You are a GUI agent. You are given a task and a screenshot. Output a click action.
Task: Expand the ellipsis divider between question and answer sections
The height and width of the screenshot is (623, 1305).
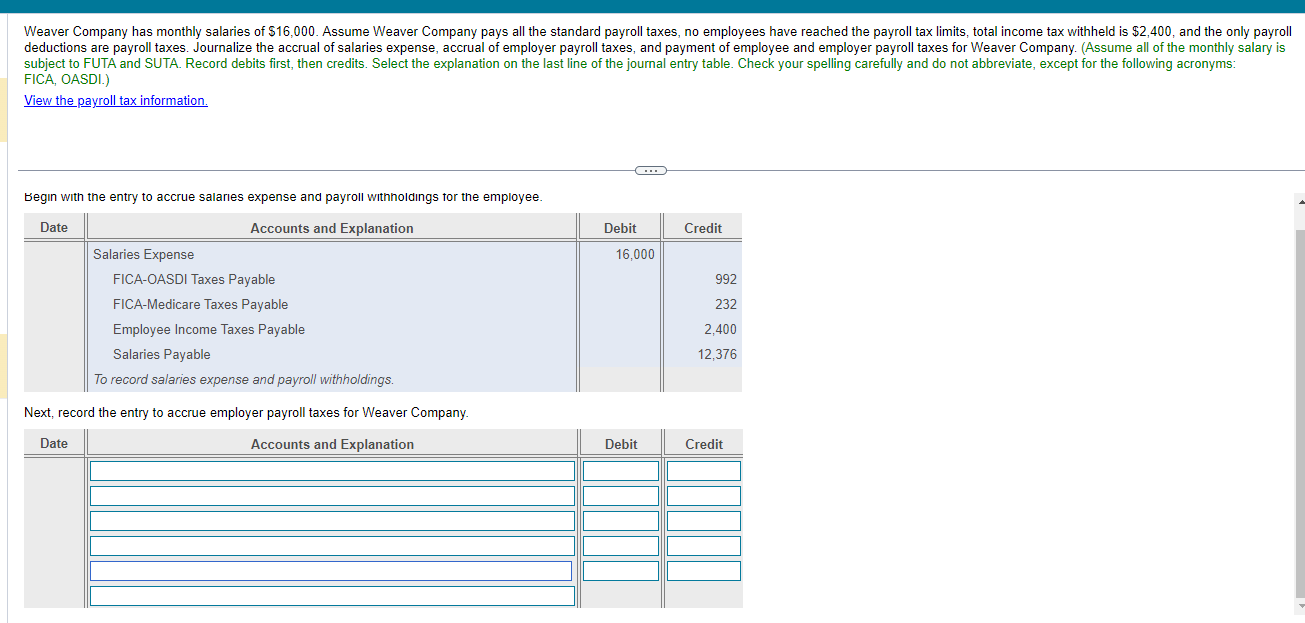(650, 170)
